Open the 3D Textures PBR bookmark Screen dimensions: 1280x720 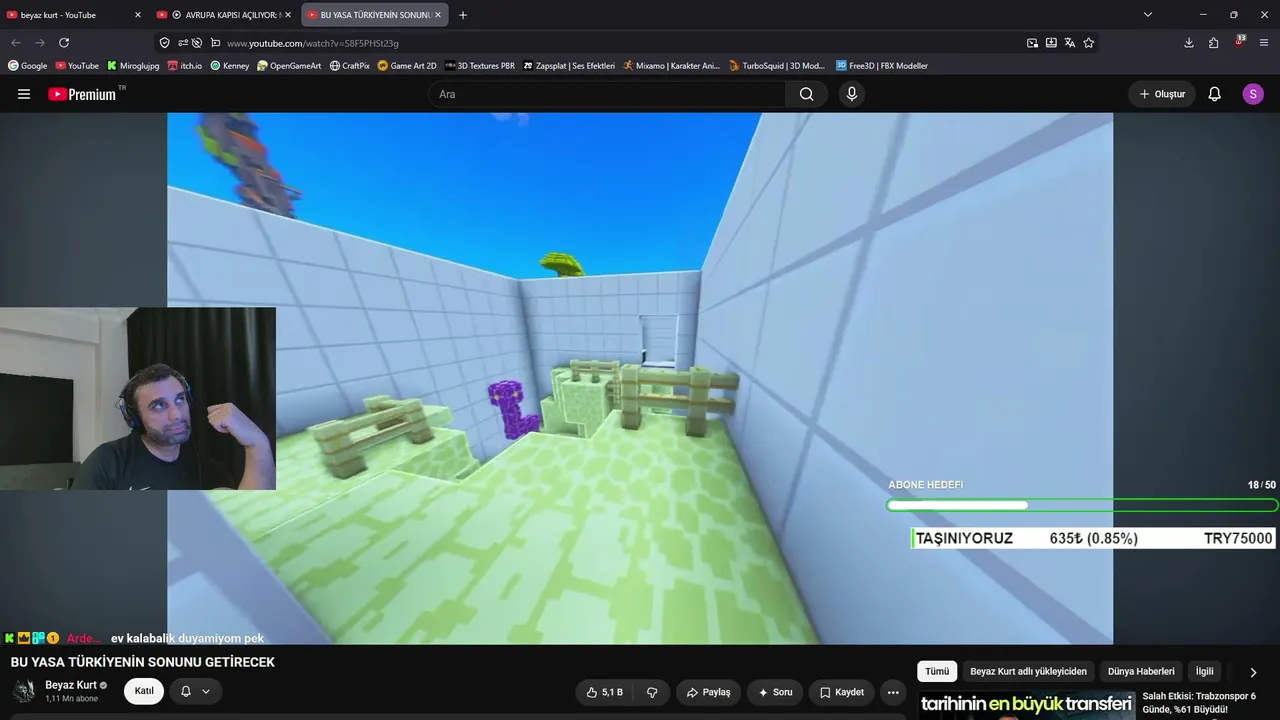click(480, 66)
